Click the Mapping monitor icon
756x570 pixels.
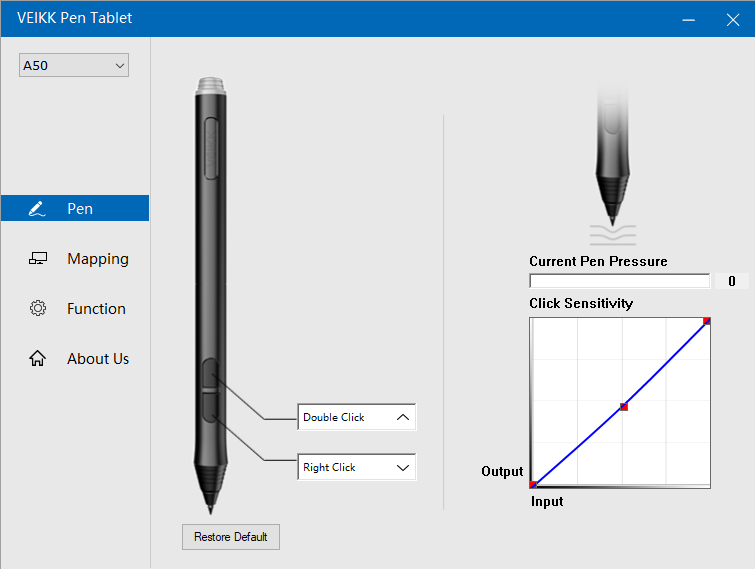click(38, 259)
